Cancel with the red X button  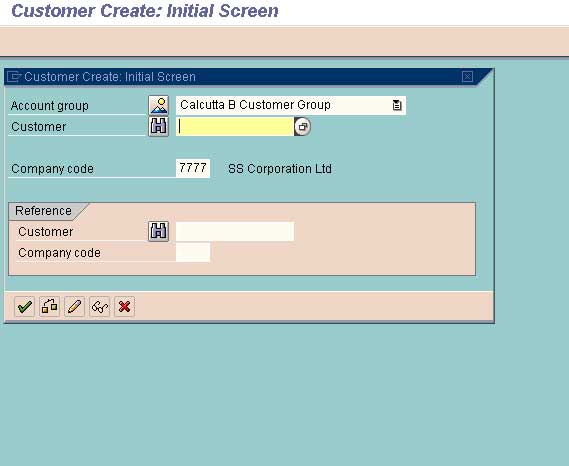point(124,307)
